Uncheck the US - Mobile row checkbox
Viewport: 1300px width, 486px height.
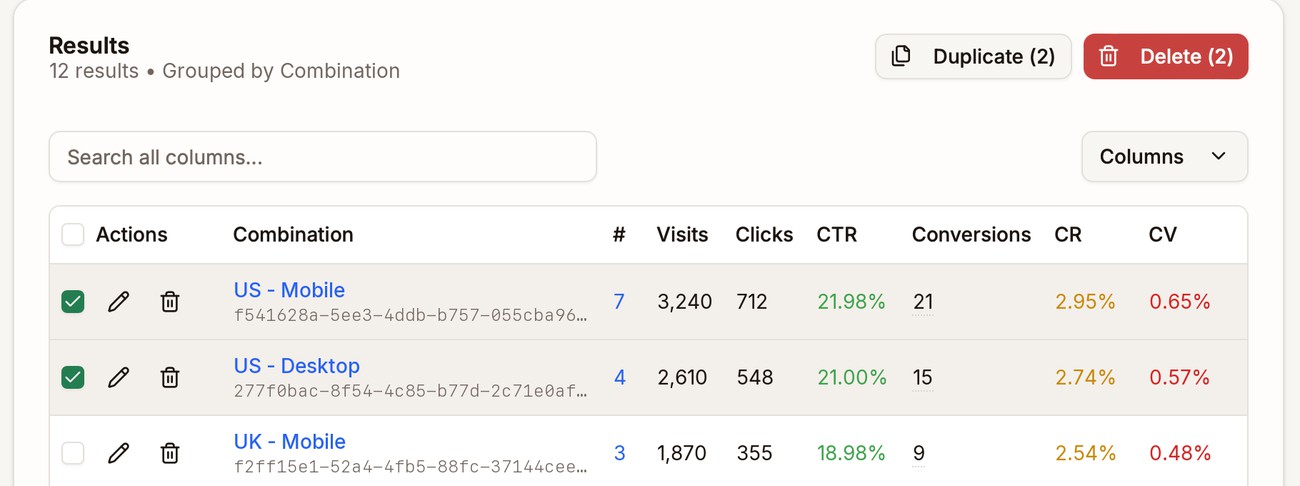pos(73,301)
